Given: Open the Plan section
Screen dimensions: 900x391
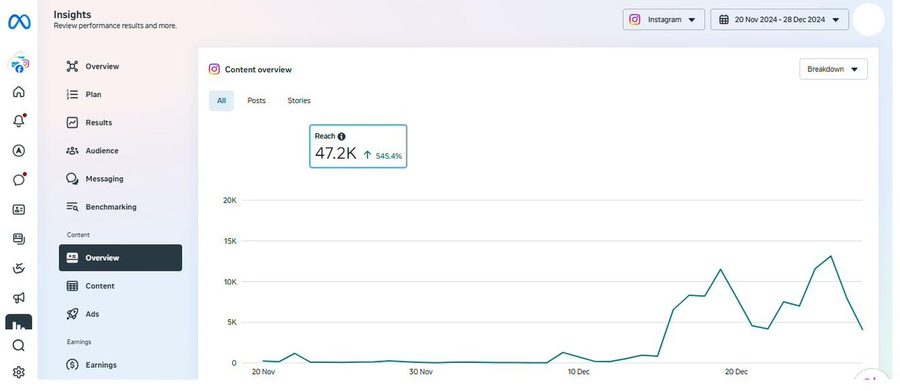Looking at the screenshot, I should coord(121,94).
